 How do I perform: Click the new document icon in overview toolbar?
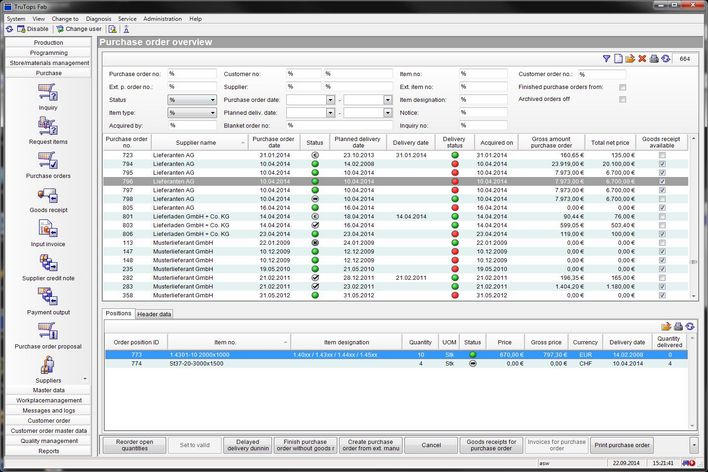click(x=618, y=59)
